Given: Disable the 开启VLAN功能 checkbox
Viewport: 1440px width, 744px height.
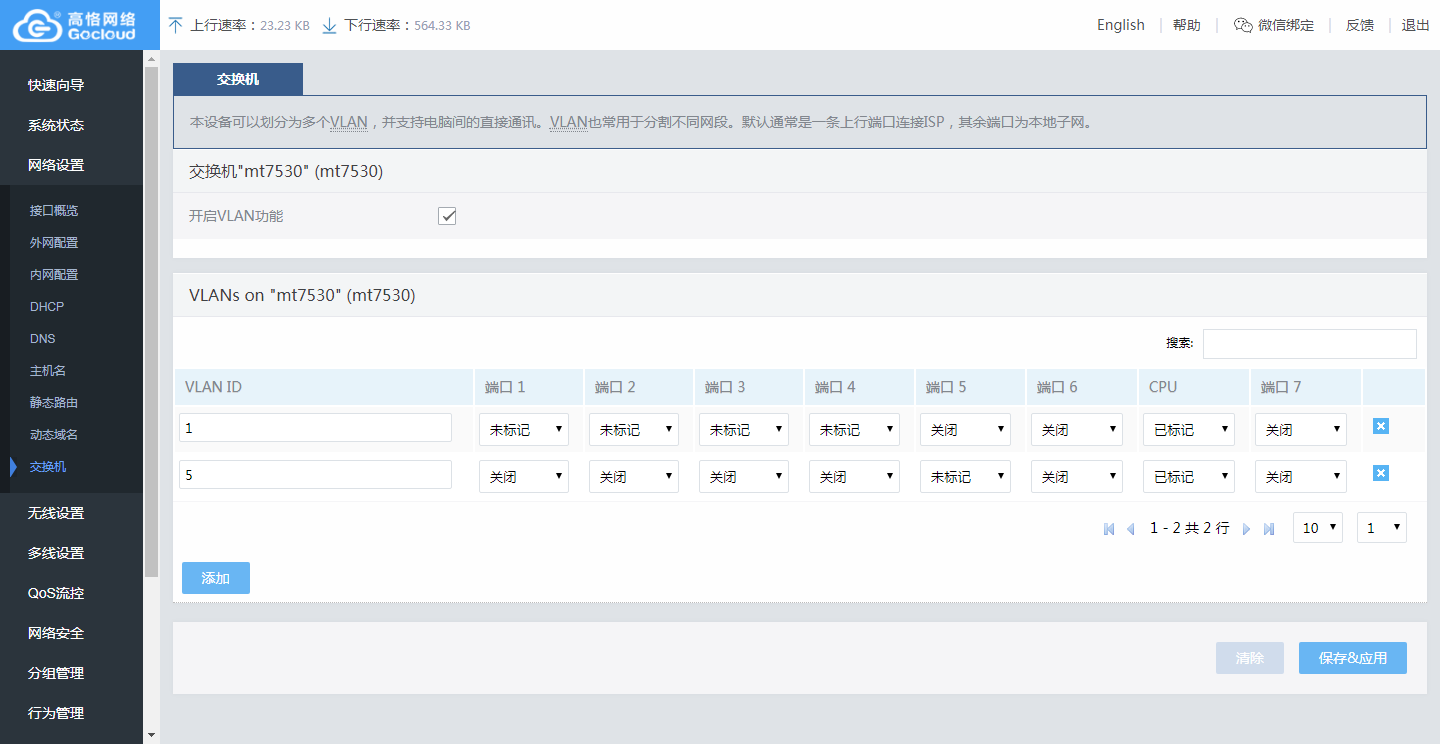Looking at the screenshot, I should [x=447, y=216].
